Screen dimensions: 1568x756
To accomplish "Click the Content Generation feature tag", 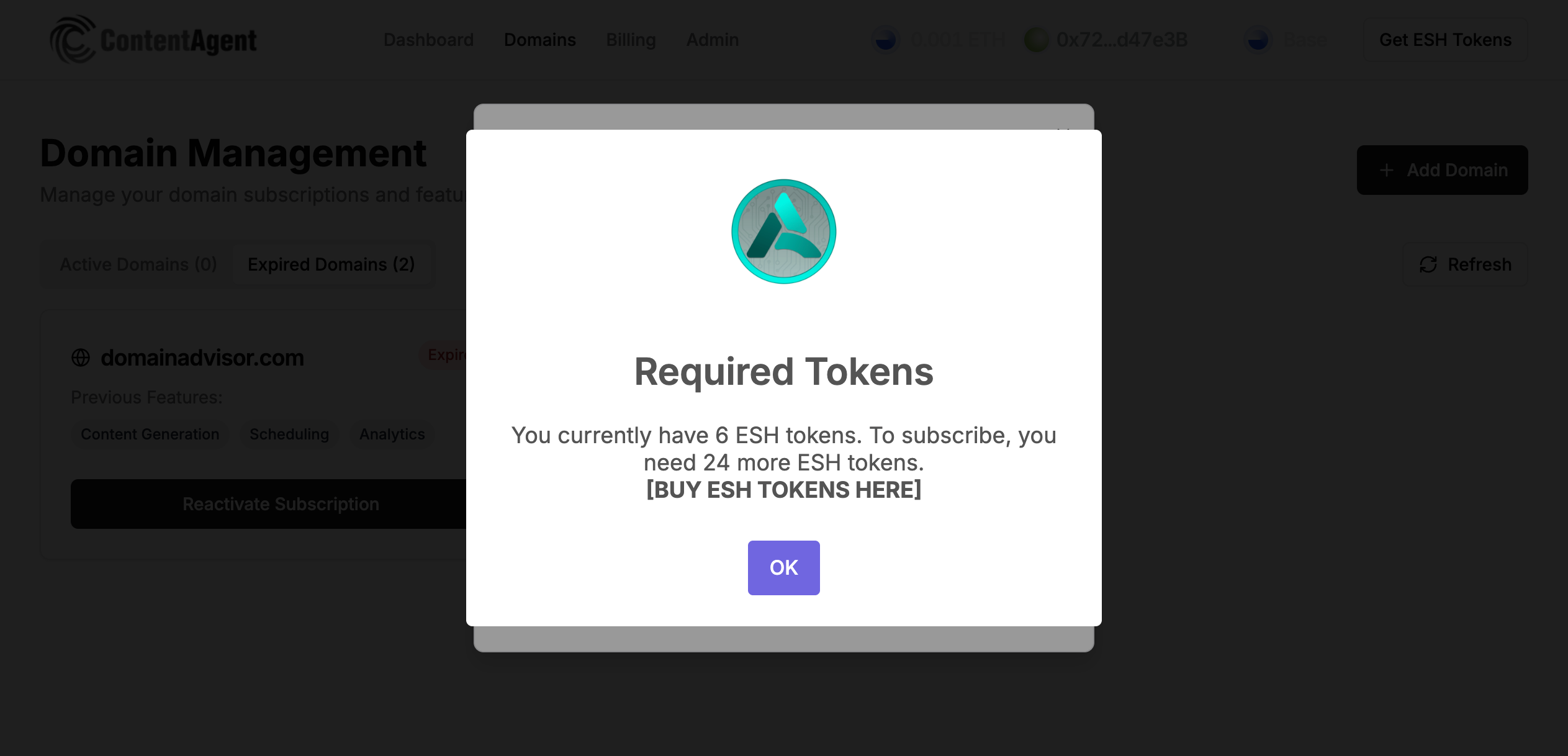I will [150, 434].
